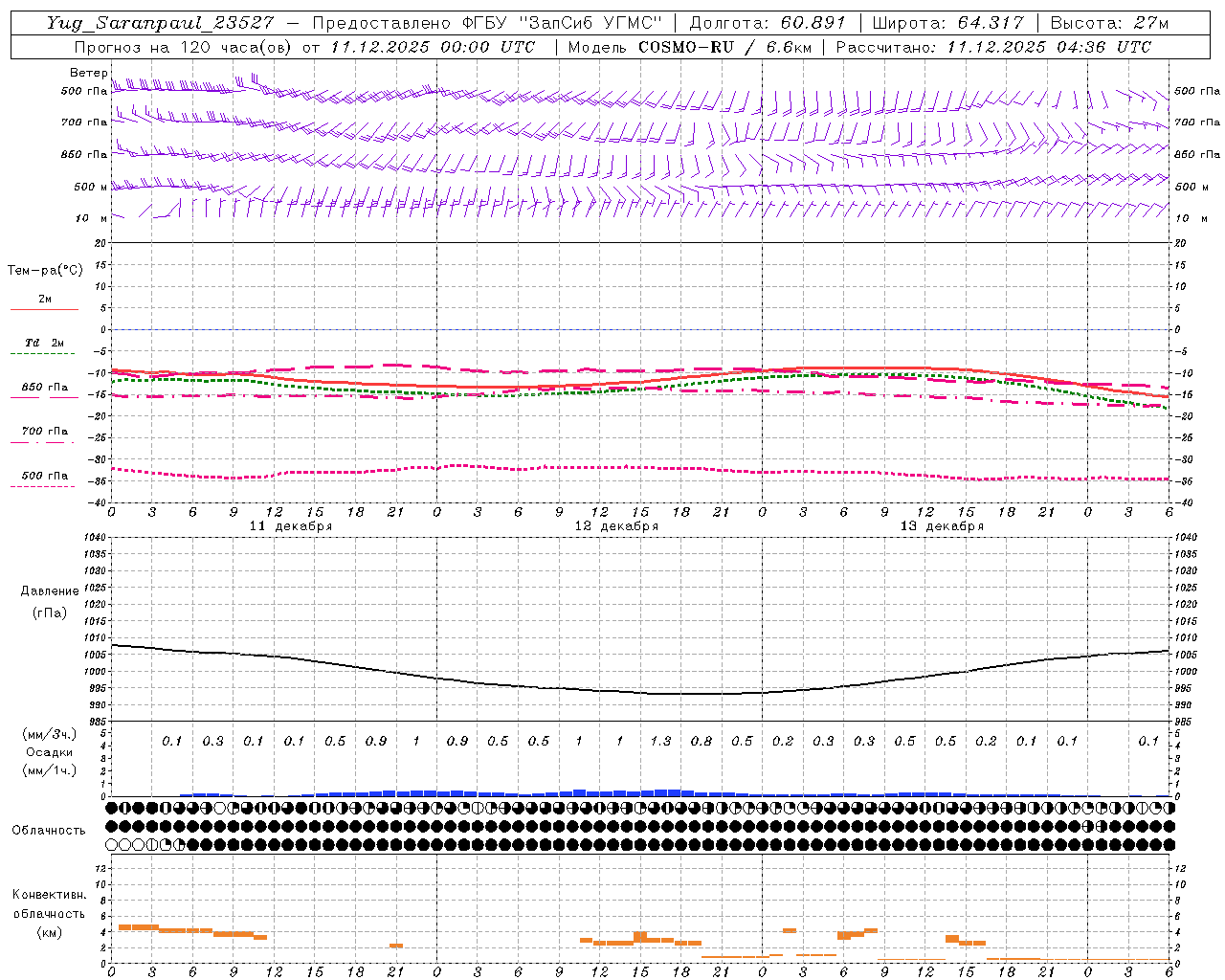Click the Прогноз на 120 часа(ов) text
The image size is (1225, 980).
(x=184, y=47)
